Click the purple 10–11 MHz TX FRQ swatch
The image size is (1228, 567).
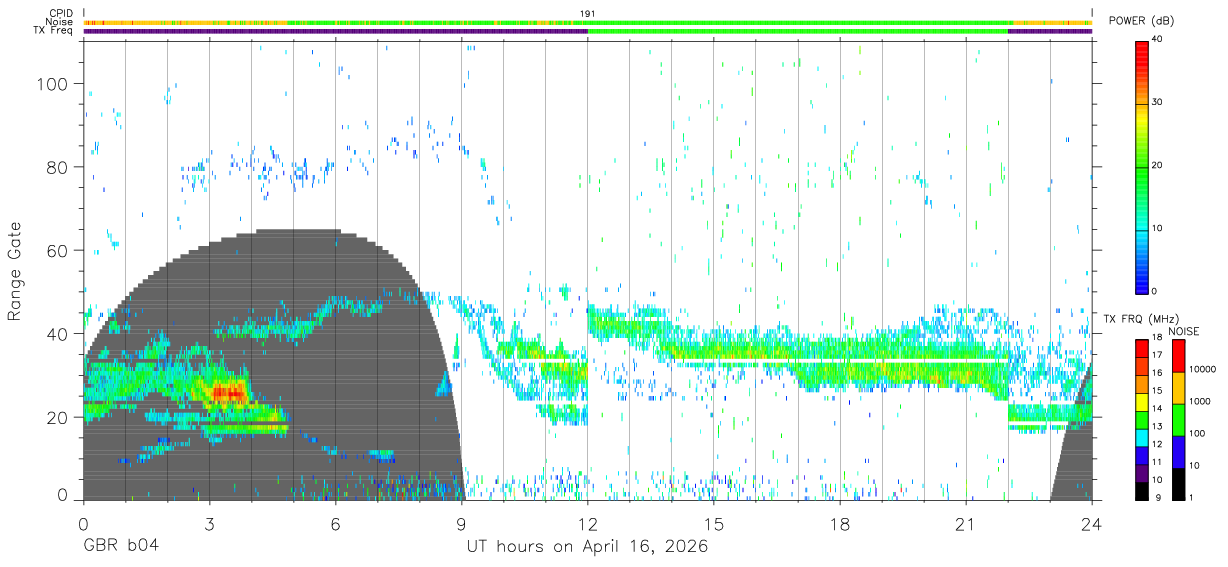1142,472
